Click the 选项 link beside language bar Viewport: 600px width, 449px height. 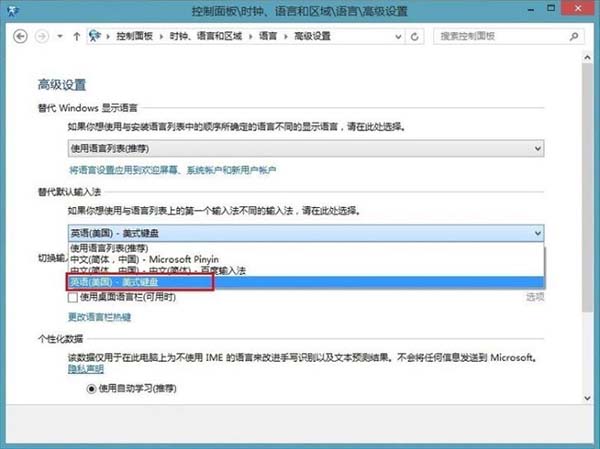535,297
